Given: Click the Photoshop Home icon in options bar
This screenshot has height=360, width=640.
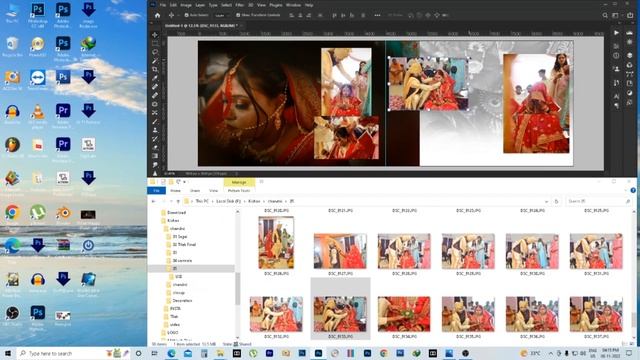Looking at the screenshot, I should coord(158,15).
